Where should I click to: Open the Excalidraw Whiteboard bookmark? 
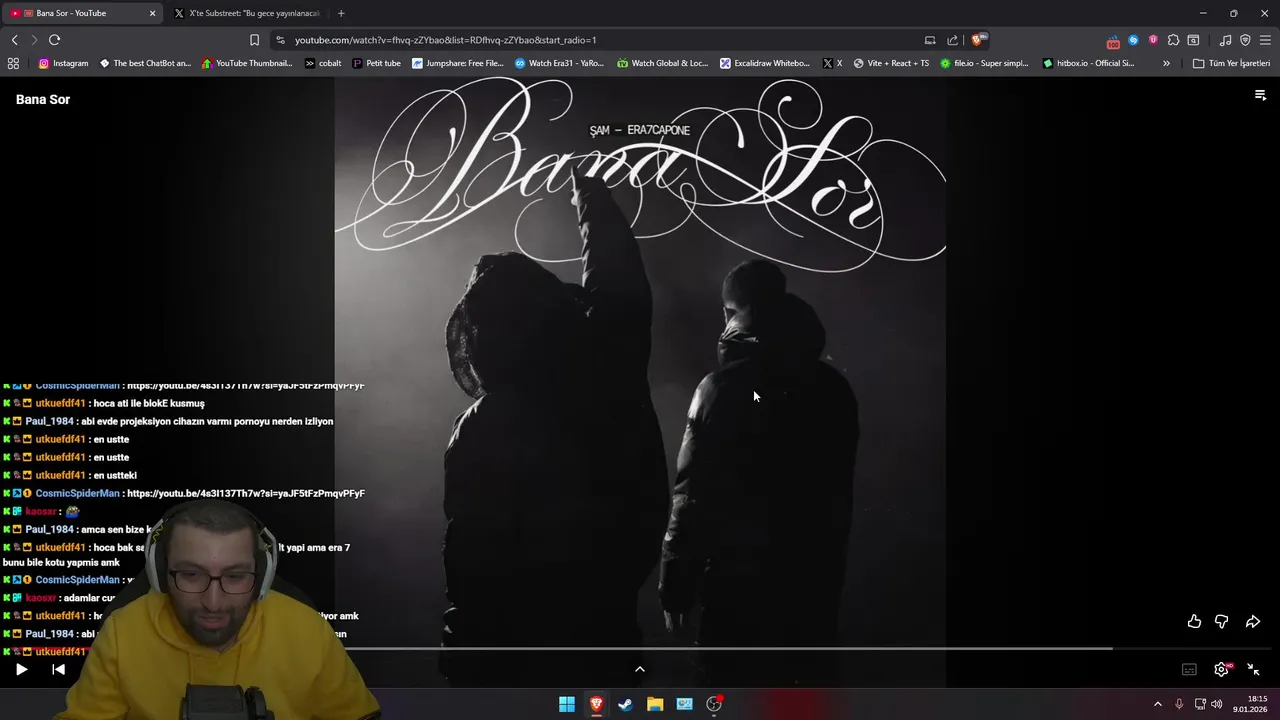[765, 63]
